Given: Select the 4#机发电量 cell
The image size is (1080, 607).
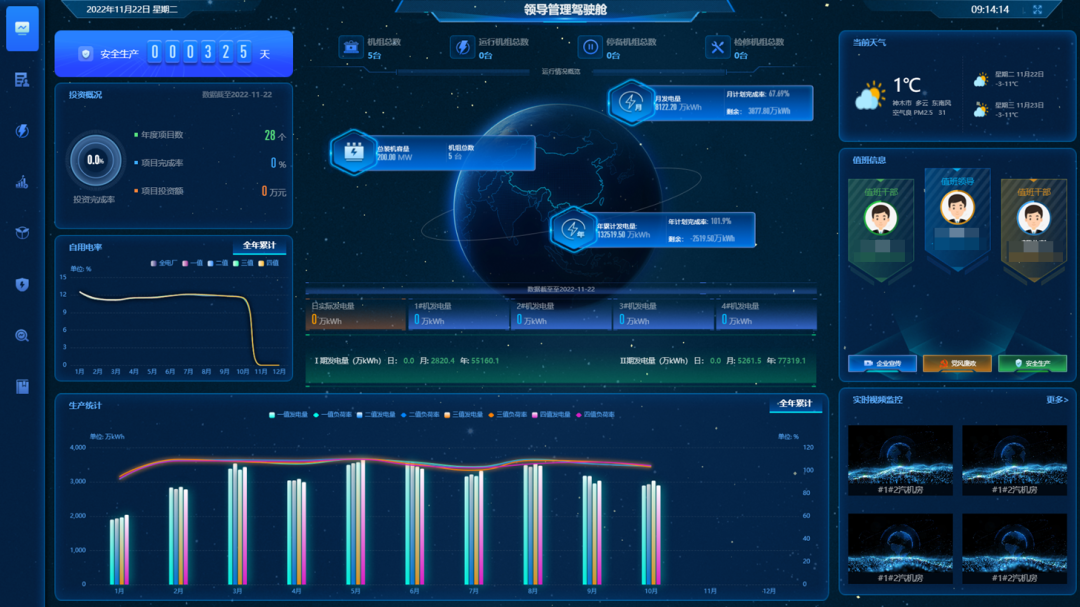Looking at the screenshot, I should pos(767,314).
